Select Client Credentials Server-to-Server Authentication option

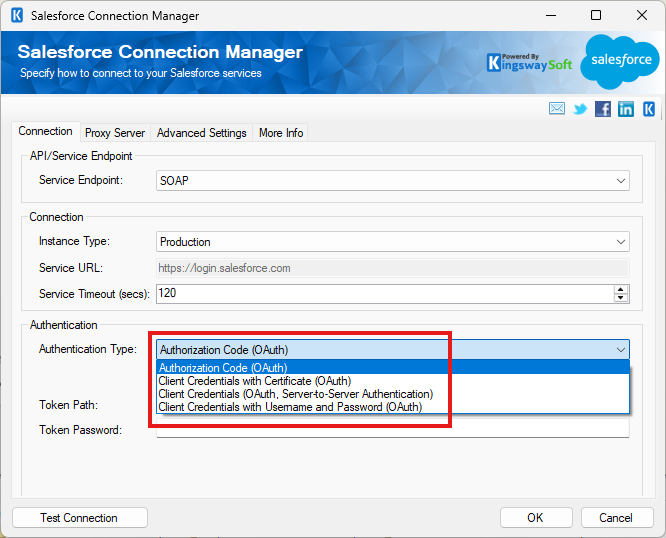tap(393, 394)
